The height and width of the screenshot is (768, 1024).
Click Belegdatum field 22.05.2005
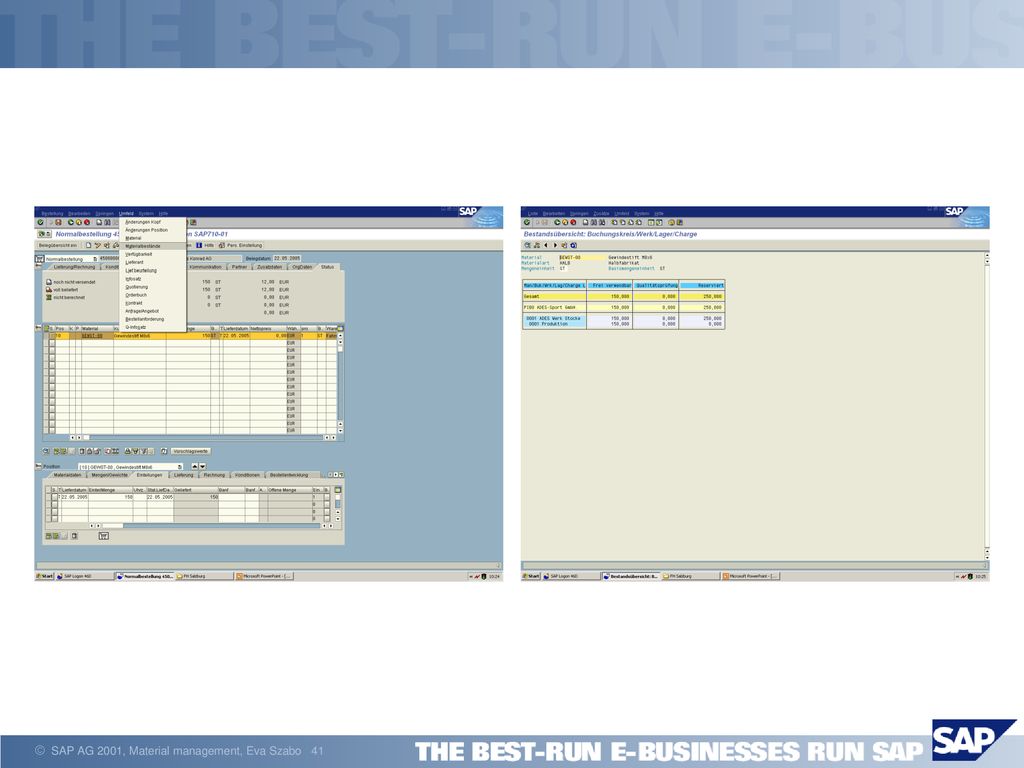click(287, 259)
